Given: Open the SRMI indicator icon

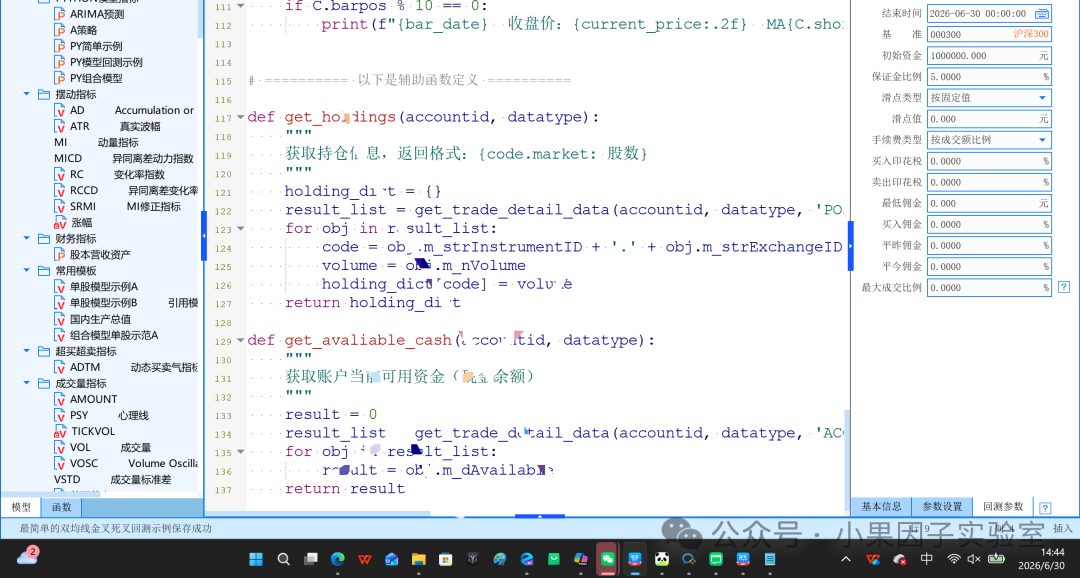Looking at the screenshot, I should click(60, 206).
